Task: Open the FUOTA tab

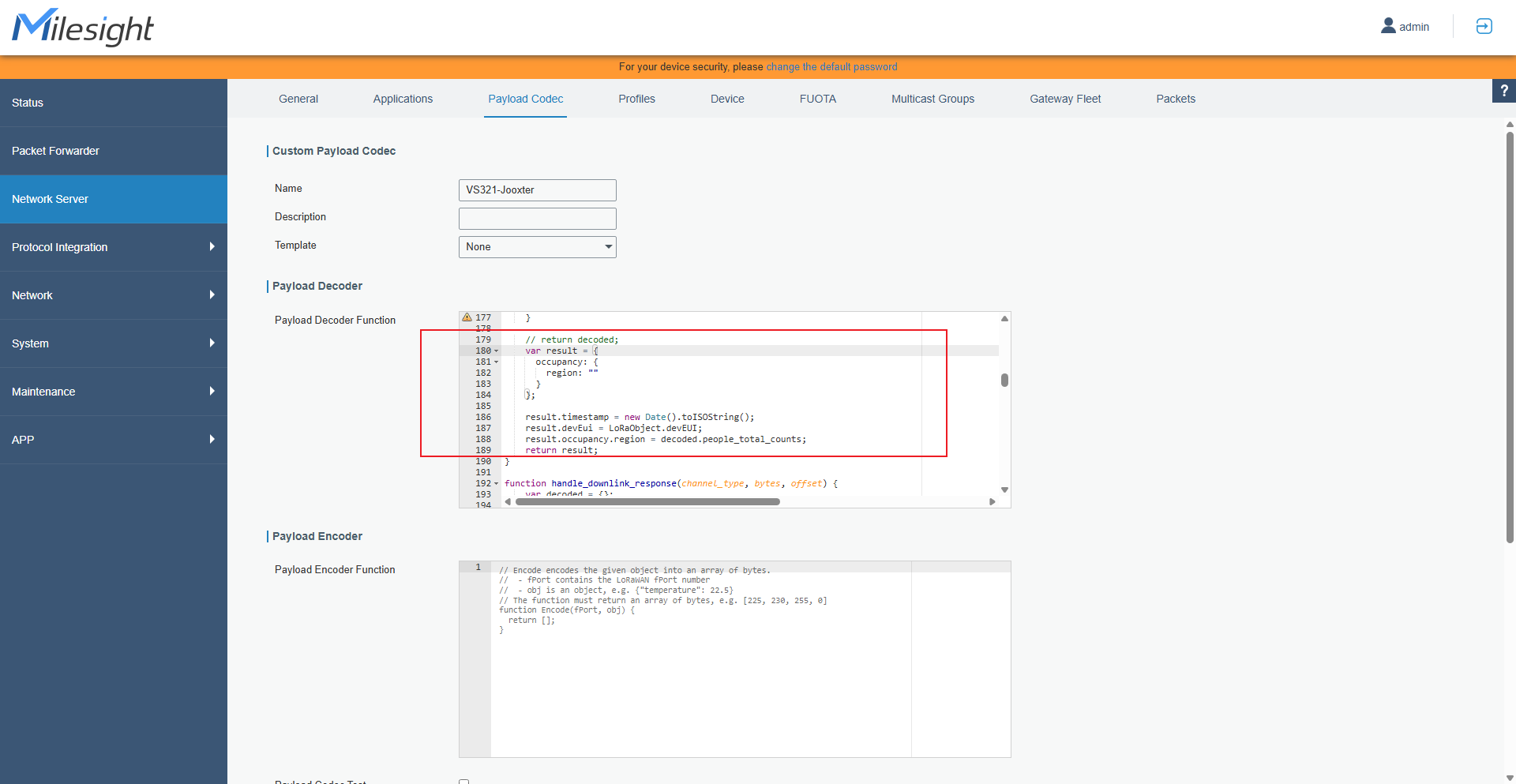Action: tap(818, 99)
